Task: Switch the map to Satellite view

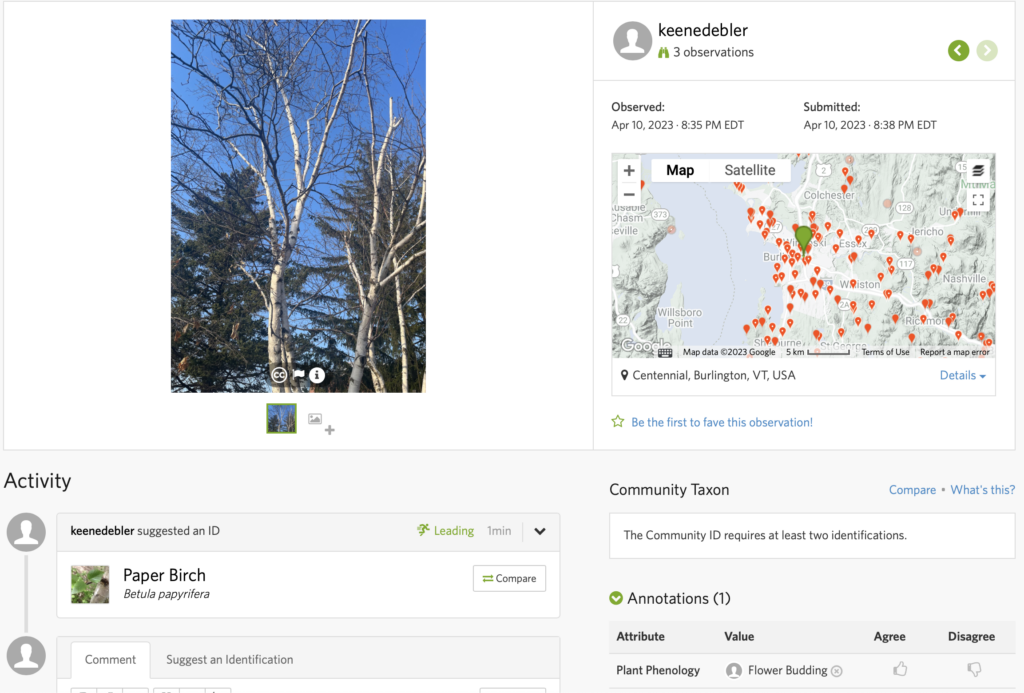Action: pos(749,170)
